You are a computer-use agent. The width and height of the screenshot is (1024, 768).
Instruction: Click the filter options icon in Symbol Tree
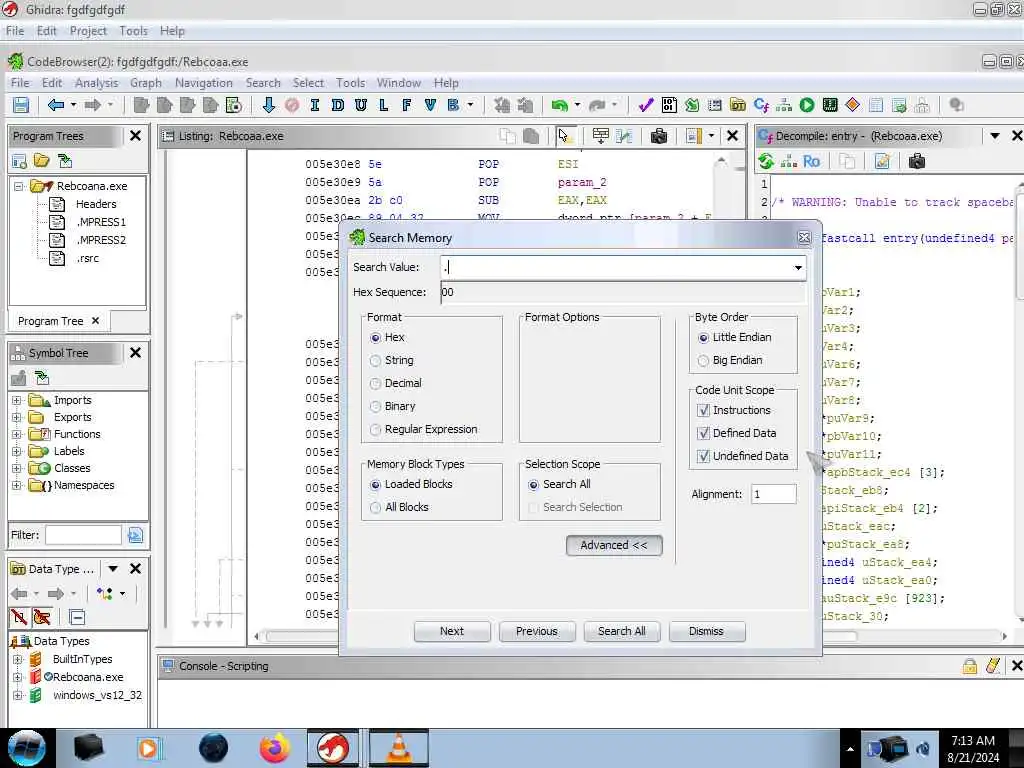[x=135, y=536]
